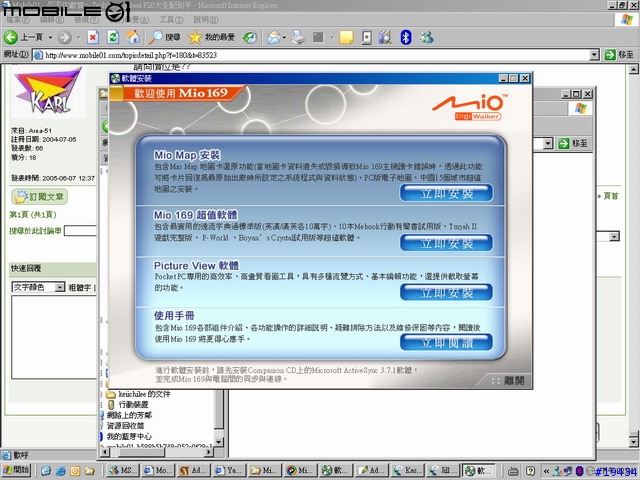
Task: Click the mobile device toolbar icon
Action: click(367, 38)
